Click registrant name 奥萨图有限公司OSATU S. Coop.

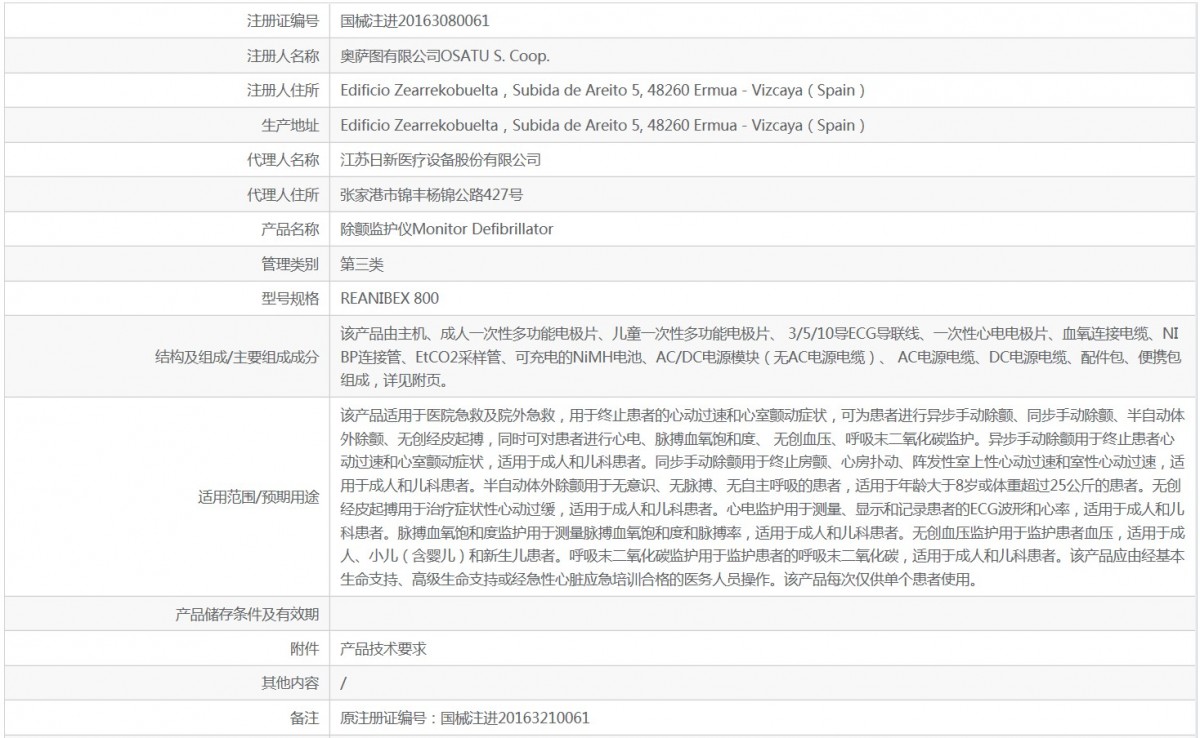445,55
